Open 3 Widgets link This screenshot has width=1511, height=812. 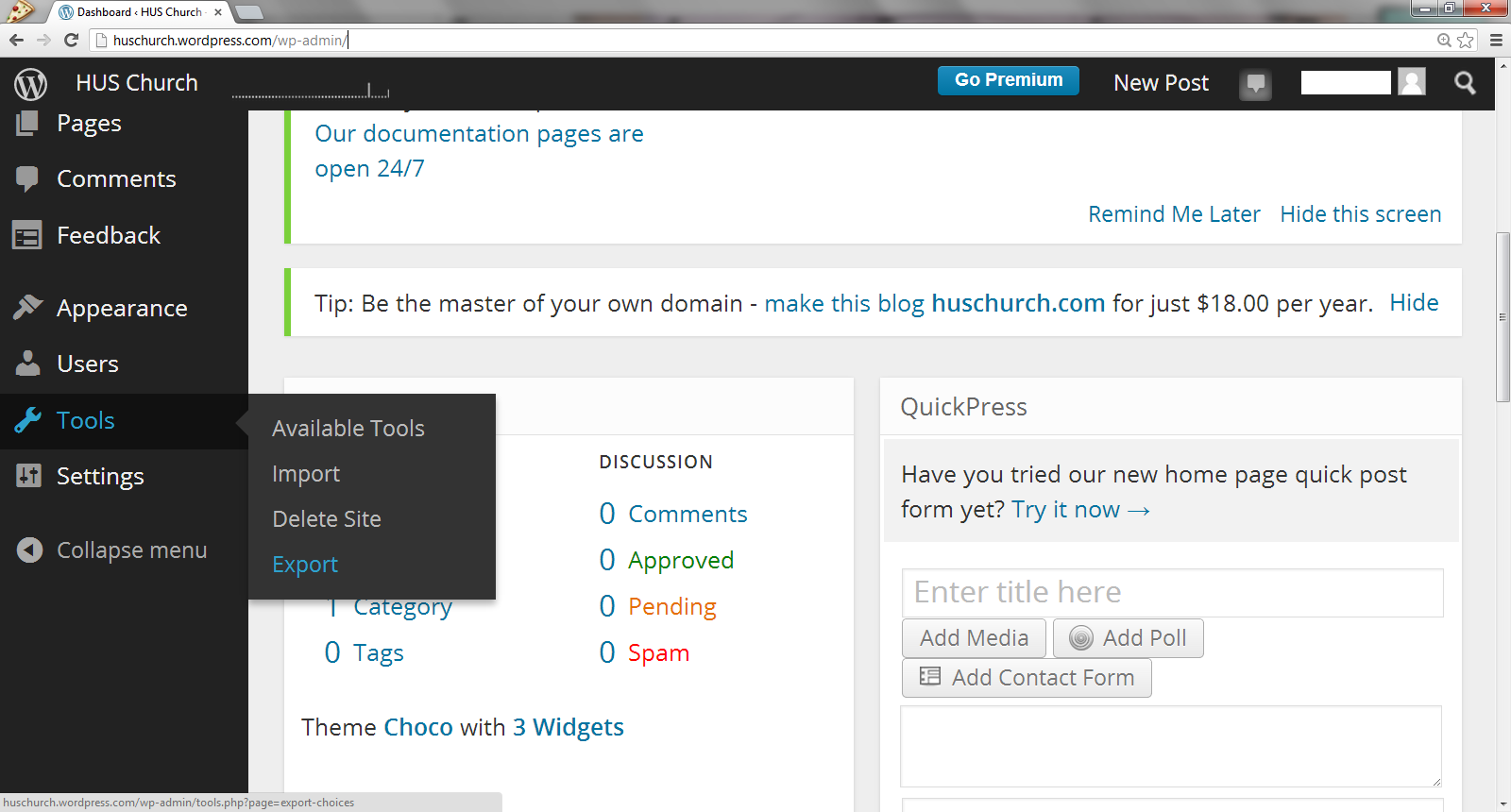pos(569,727)
